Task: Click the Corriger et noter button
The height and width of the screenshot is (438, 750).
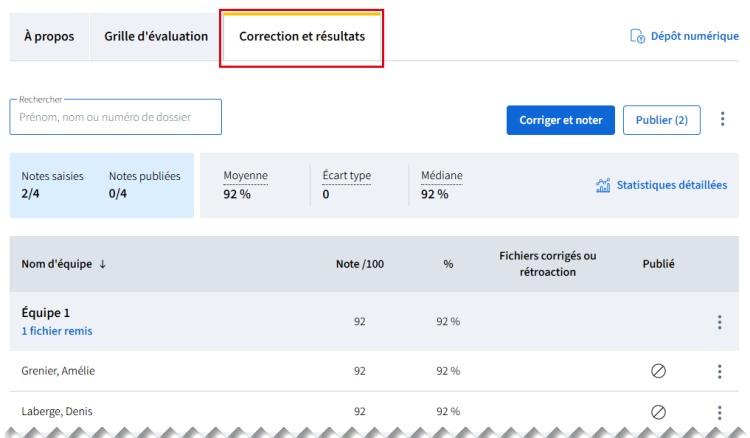Action: click(x=561, y=120)
